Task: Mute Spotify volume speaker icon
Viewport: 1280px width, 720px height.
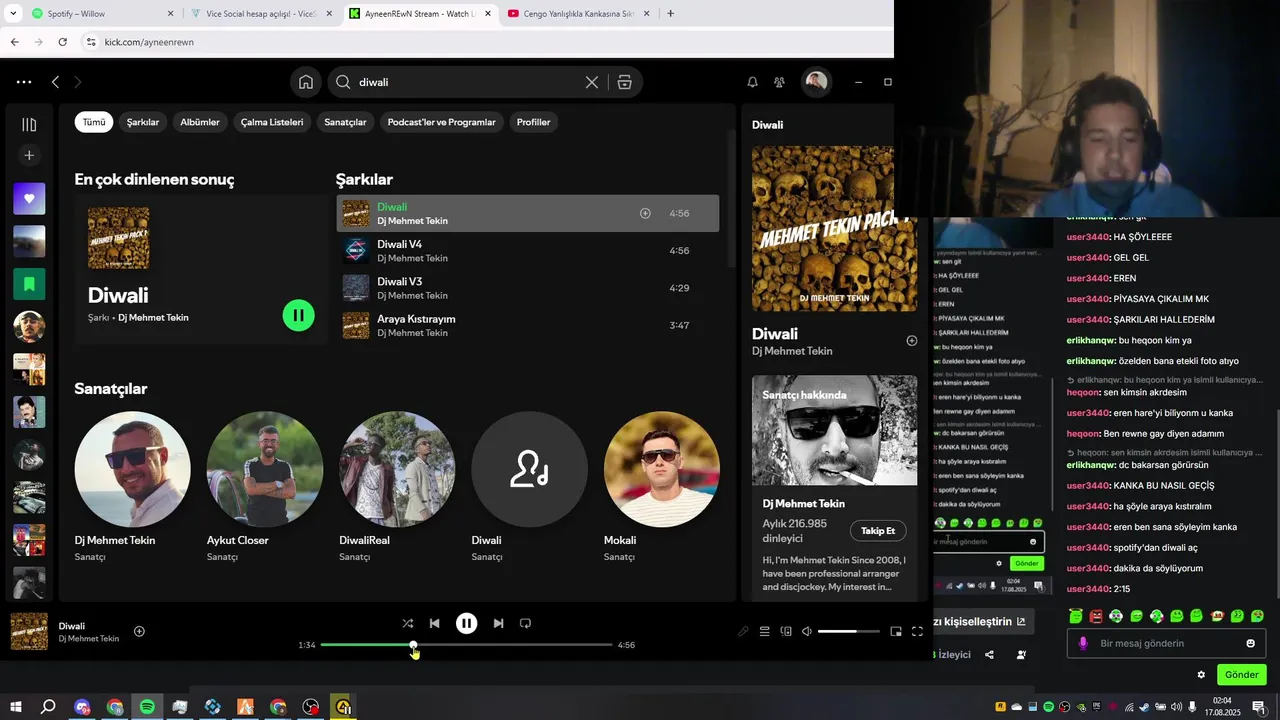Action: 807,631
